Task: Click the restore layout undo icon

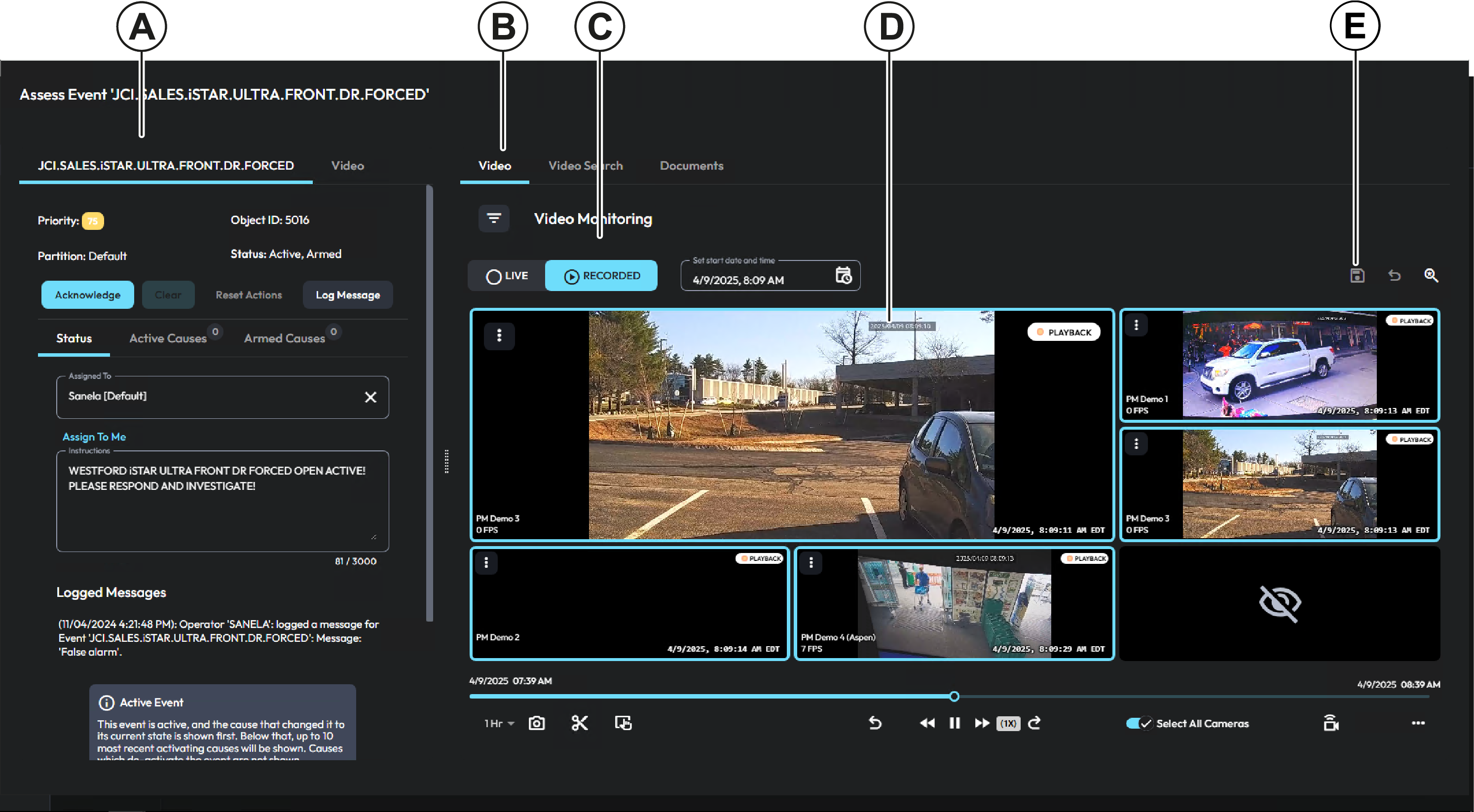Action: click(1394, 275)
